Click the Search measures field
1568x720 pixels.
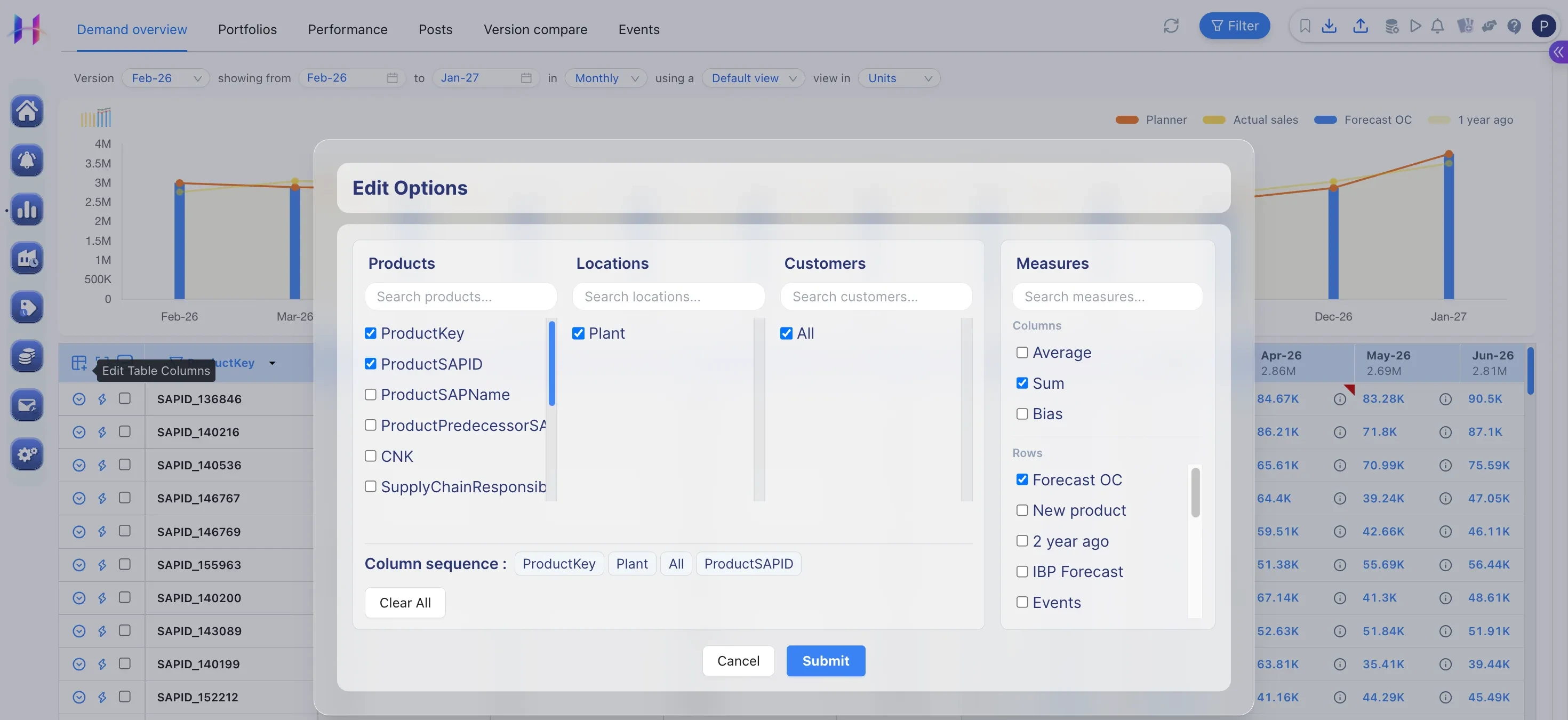coord(1108,297)
